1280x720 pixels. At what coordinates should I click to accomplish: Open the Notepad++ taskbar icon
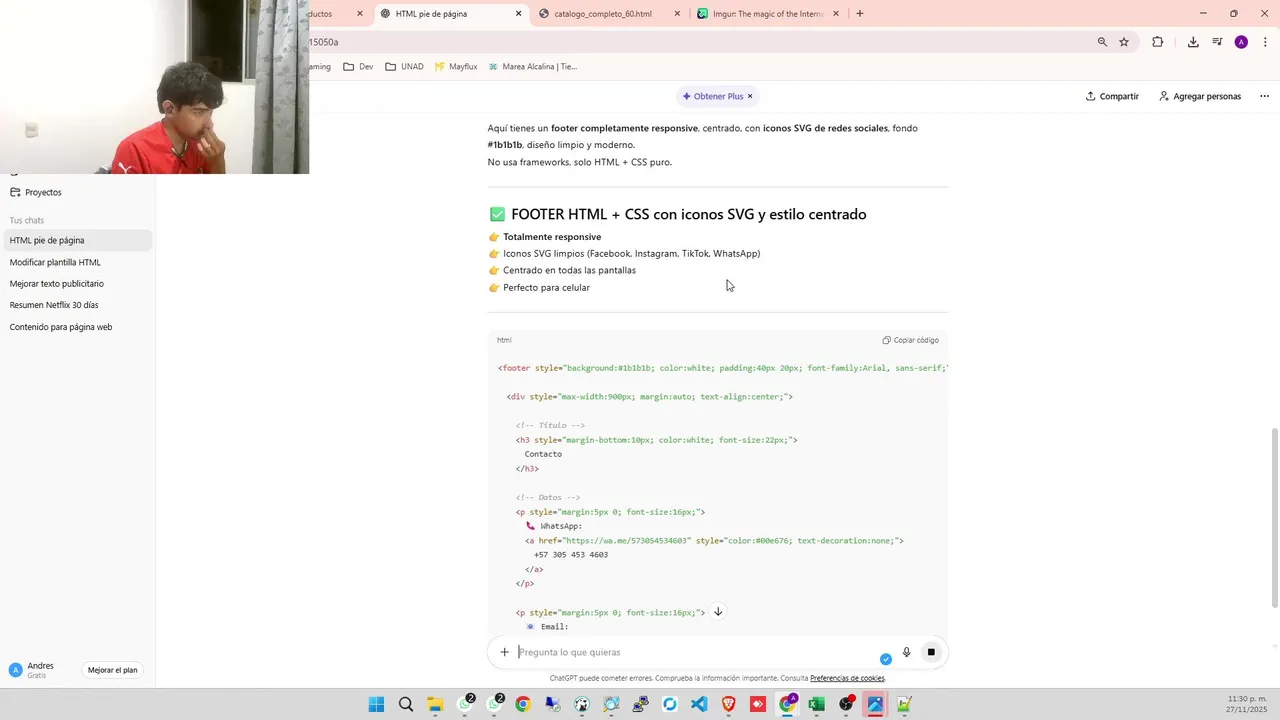[904, 705]
